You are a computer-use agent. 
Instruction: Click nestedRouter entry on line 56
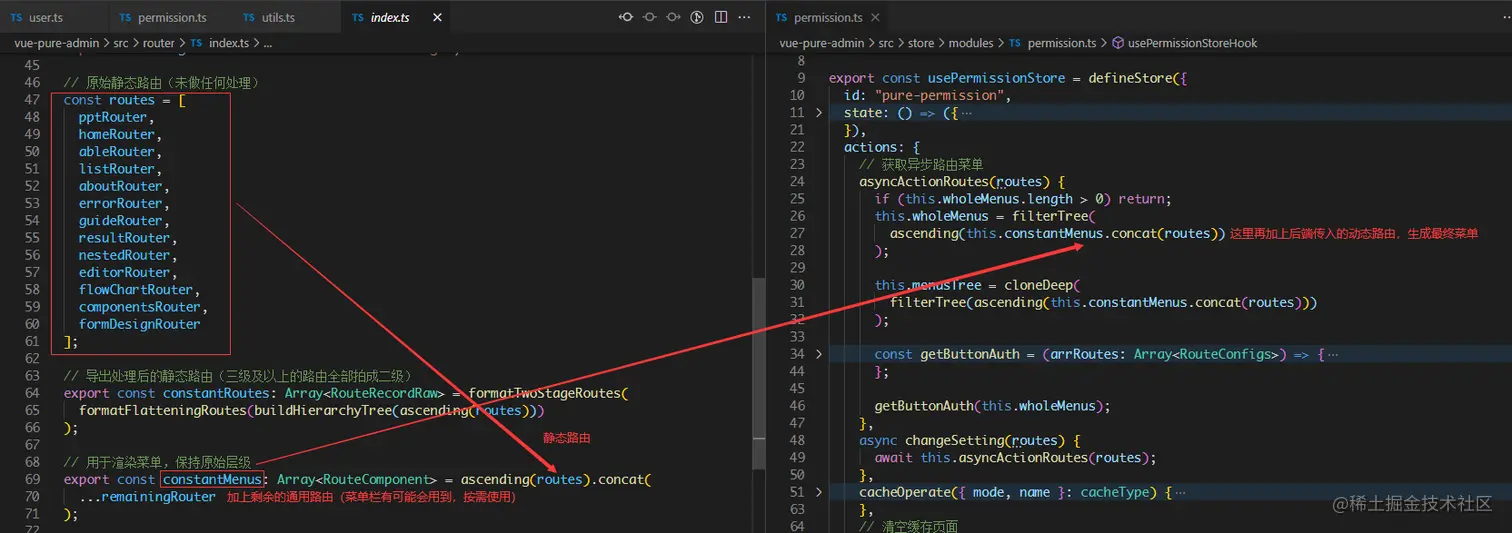point(124,255)
